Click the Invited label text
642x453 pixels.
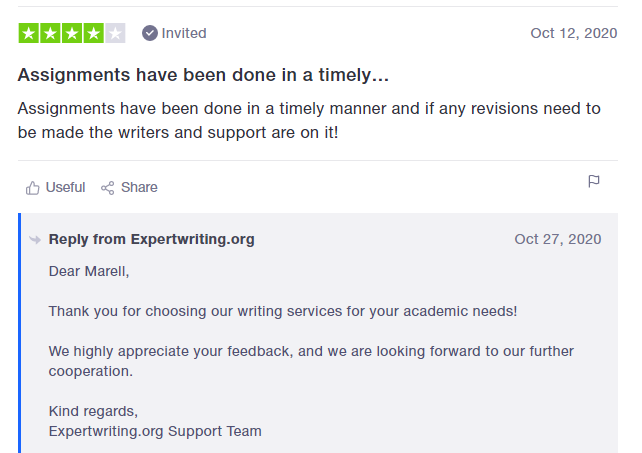pos(184,33)
